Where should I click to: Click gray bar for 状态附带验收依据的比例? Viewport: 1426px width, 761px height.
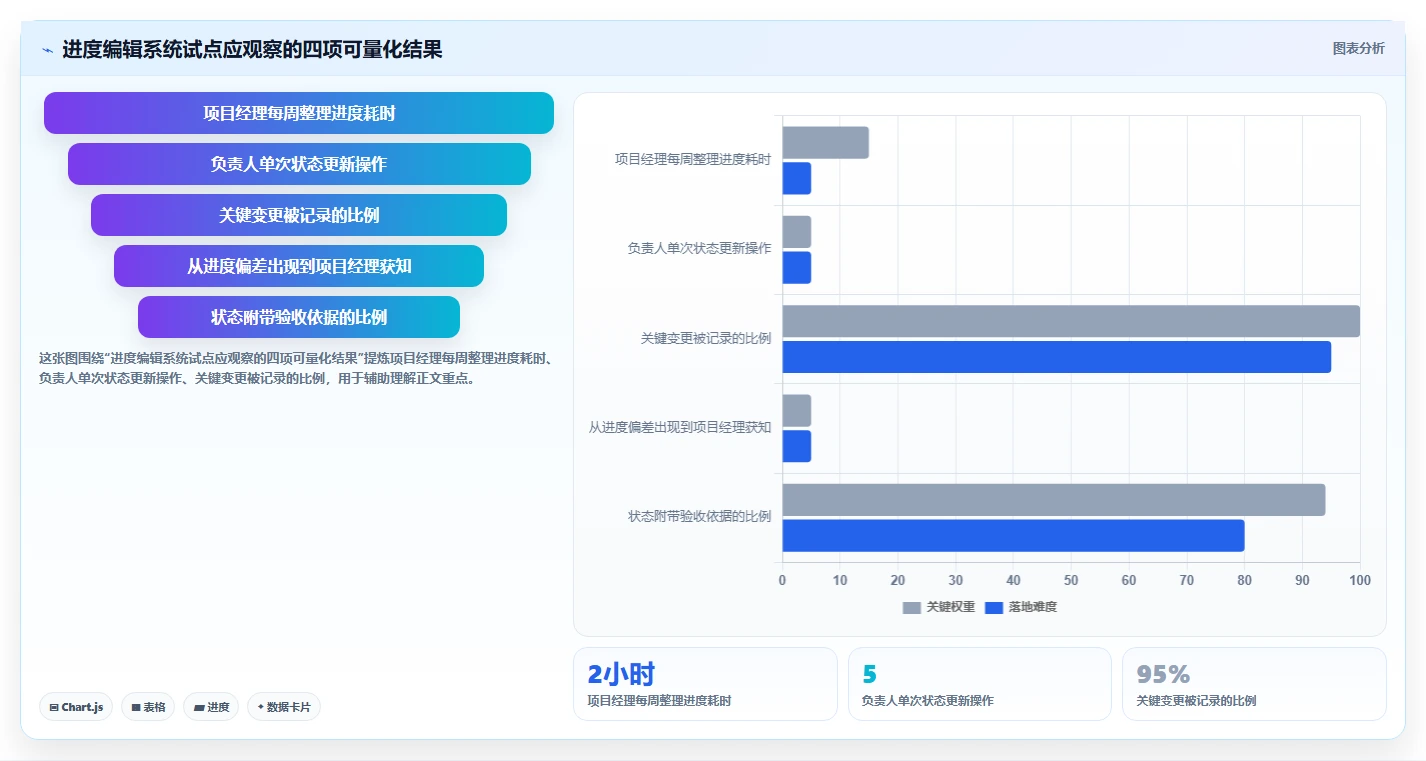coord(1053,500)
